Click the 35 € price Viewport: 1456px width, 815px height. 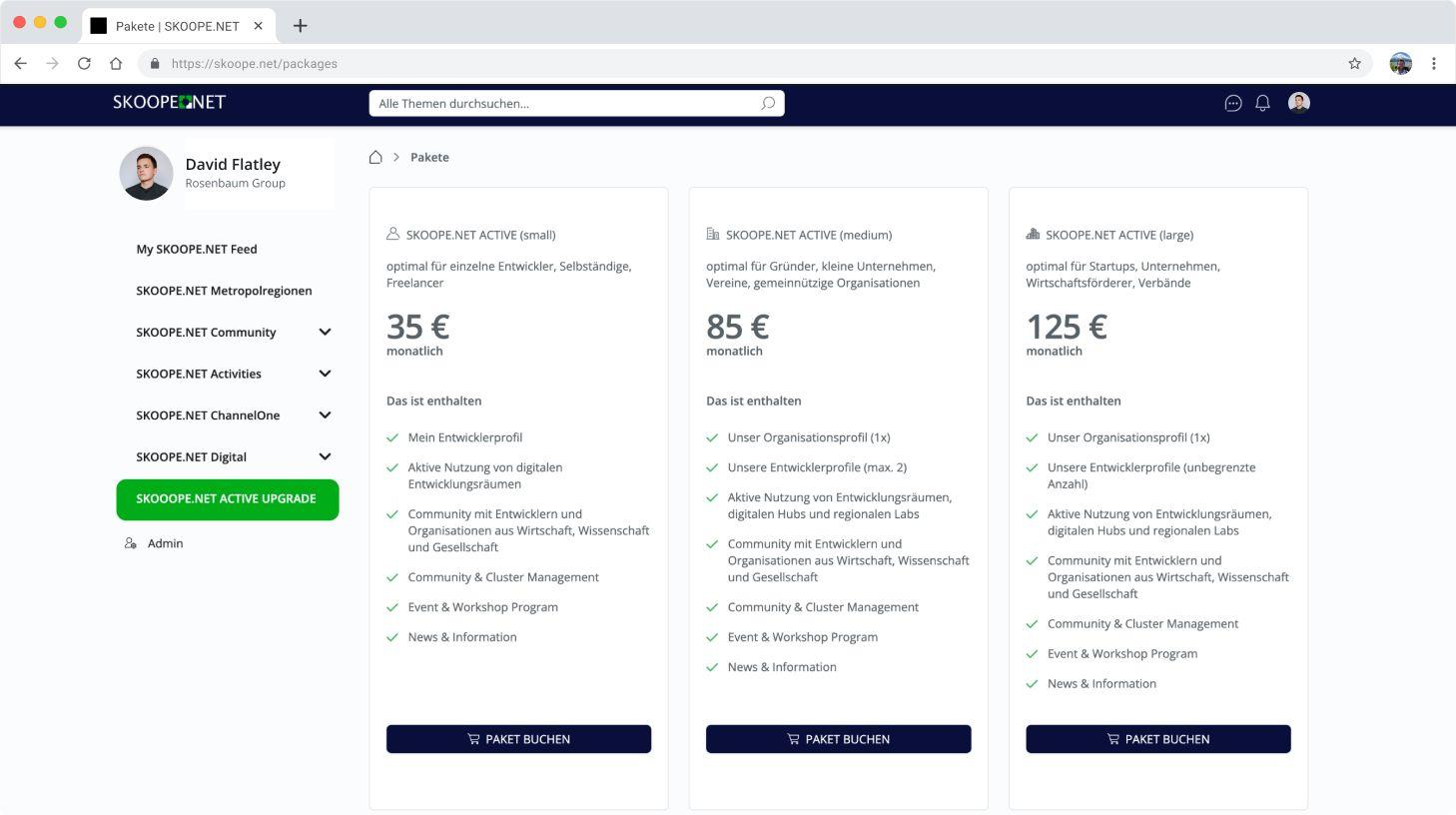418,327
